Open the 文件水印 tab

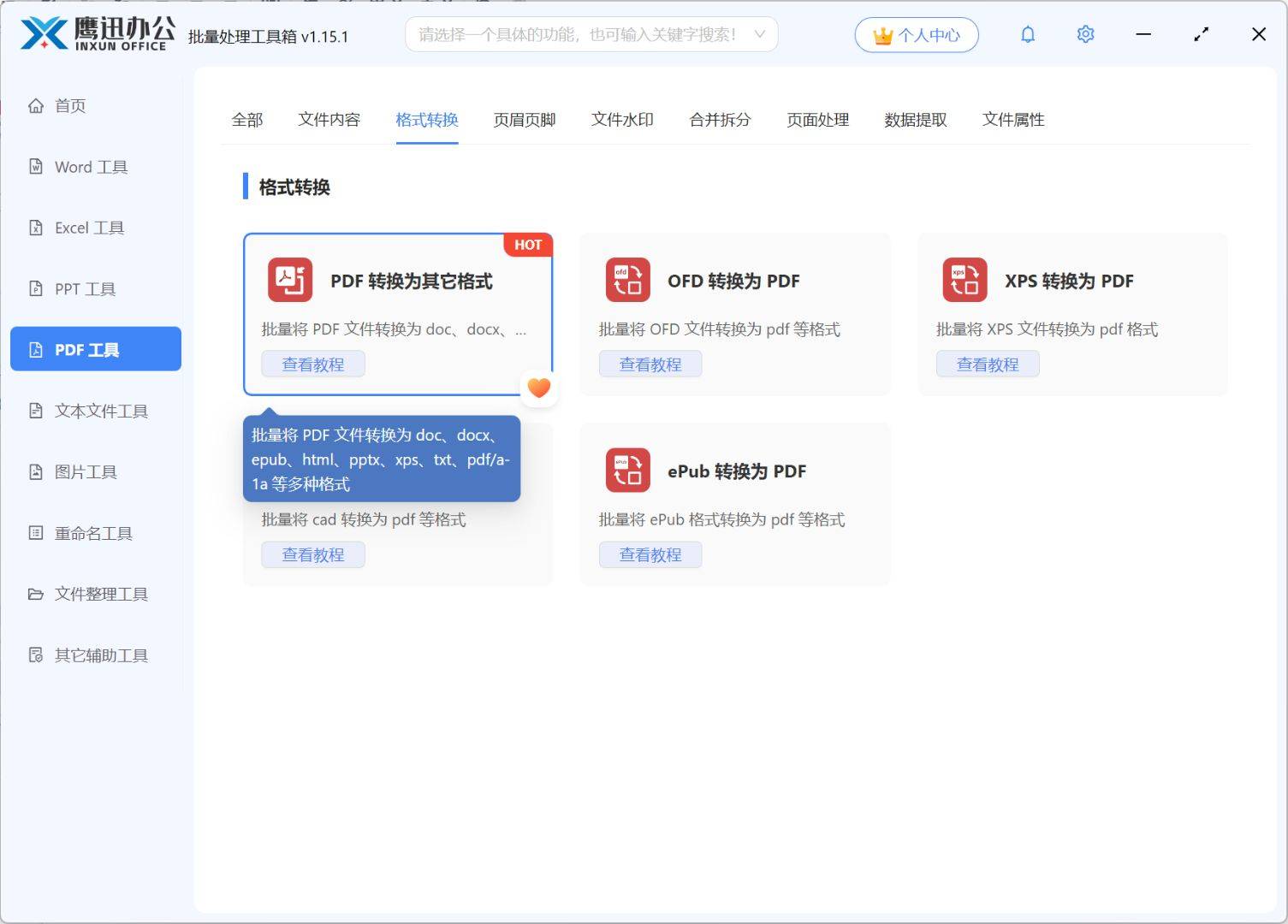622,120
